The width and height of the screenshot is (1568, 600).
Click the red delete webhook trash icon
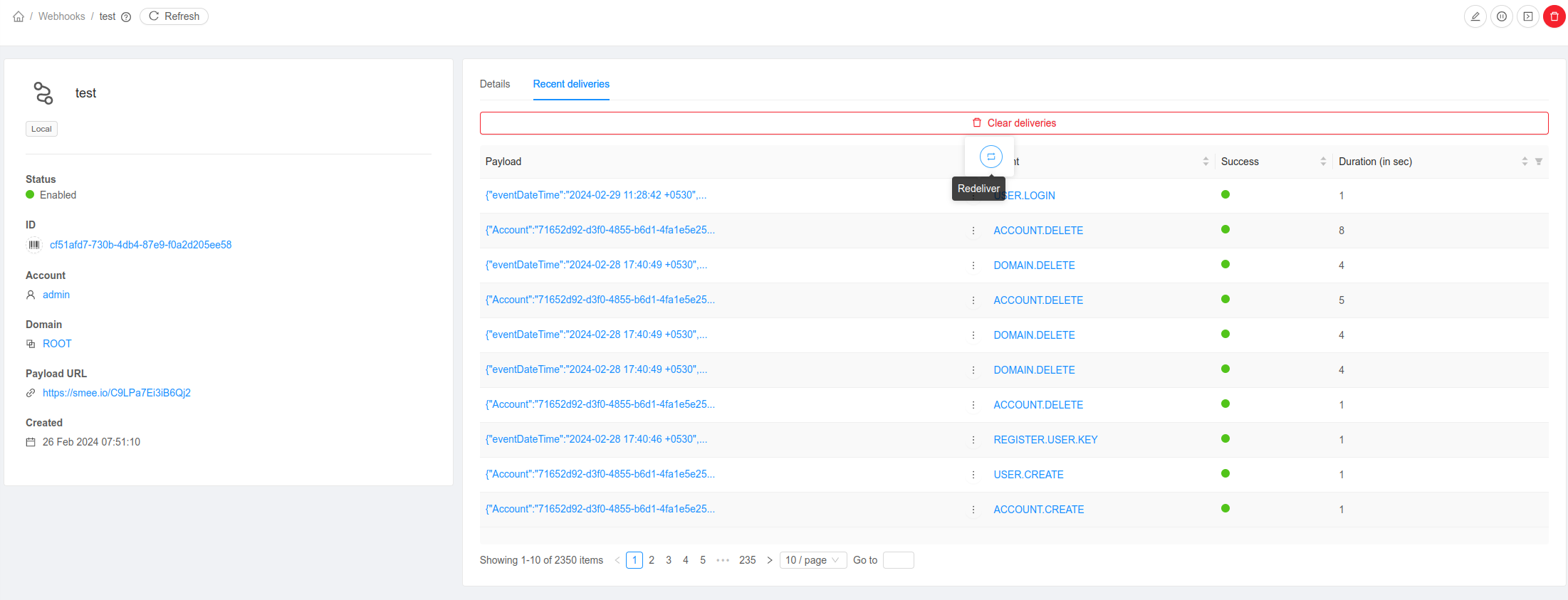(1554, 16)
